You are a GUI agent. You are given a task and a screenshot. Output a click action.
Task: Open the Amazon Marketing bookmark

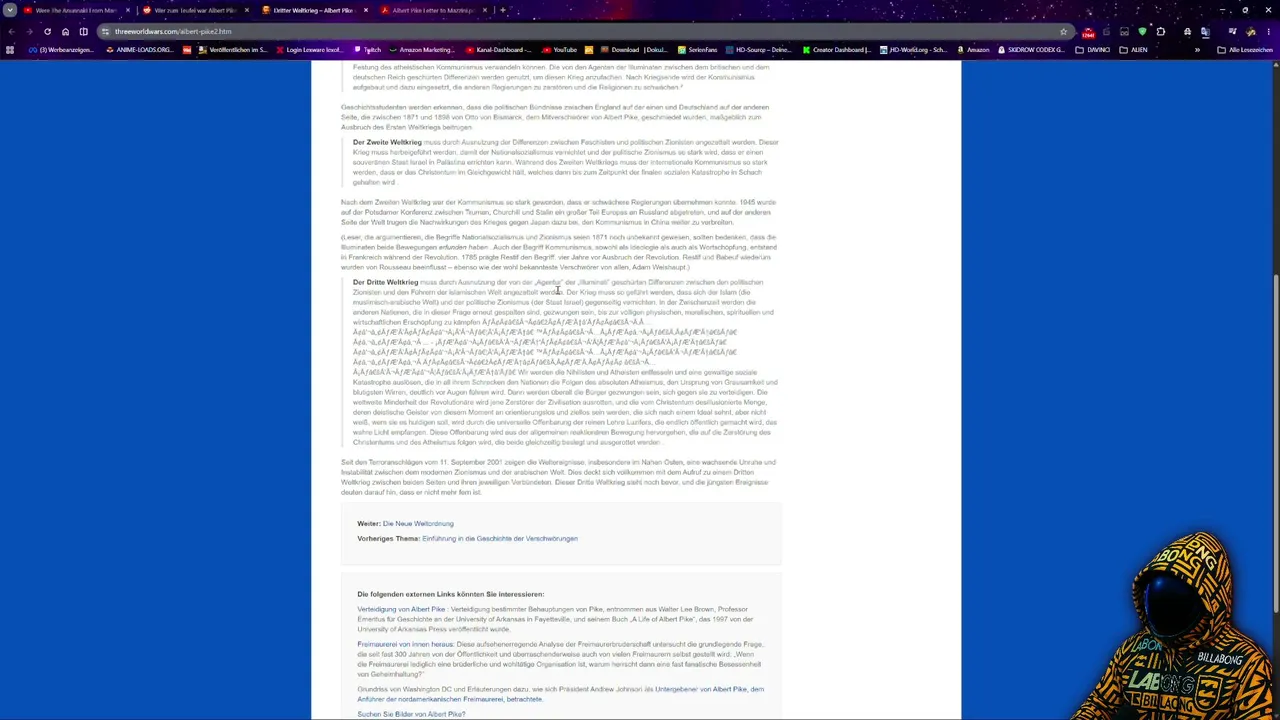click(x=421, y=50)
